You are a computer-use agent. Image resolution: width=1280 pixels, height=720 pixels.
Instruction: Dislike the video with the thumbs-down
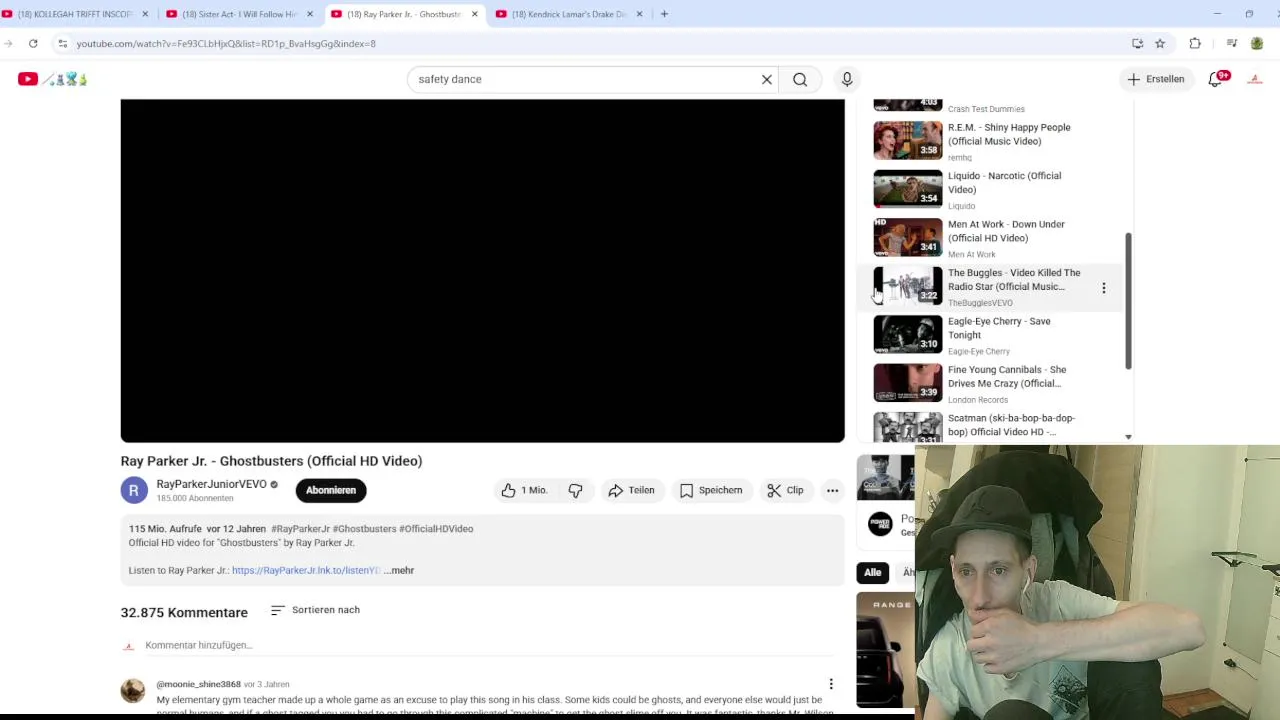point(575,490)
